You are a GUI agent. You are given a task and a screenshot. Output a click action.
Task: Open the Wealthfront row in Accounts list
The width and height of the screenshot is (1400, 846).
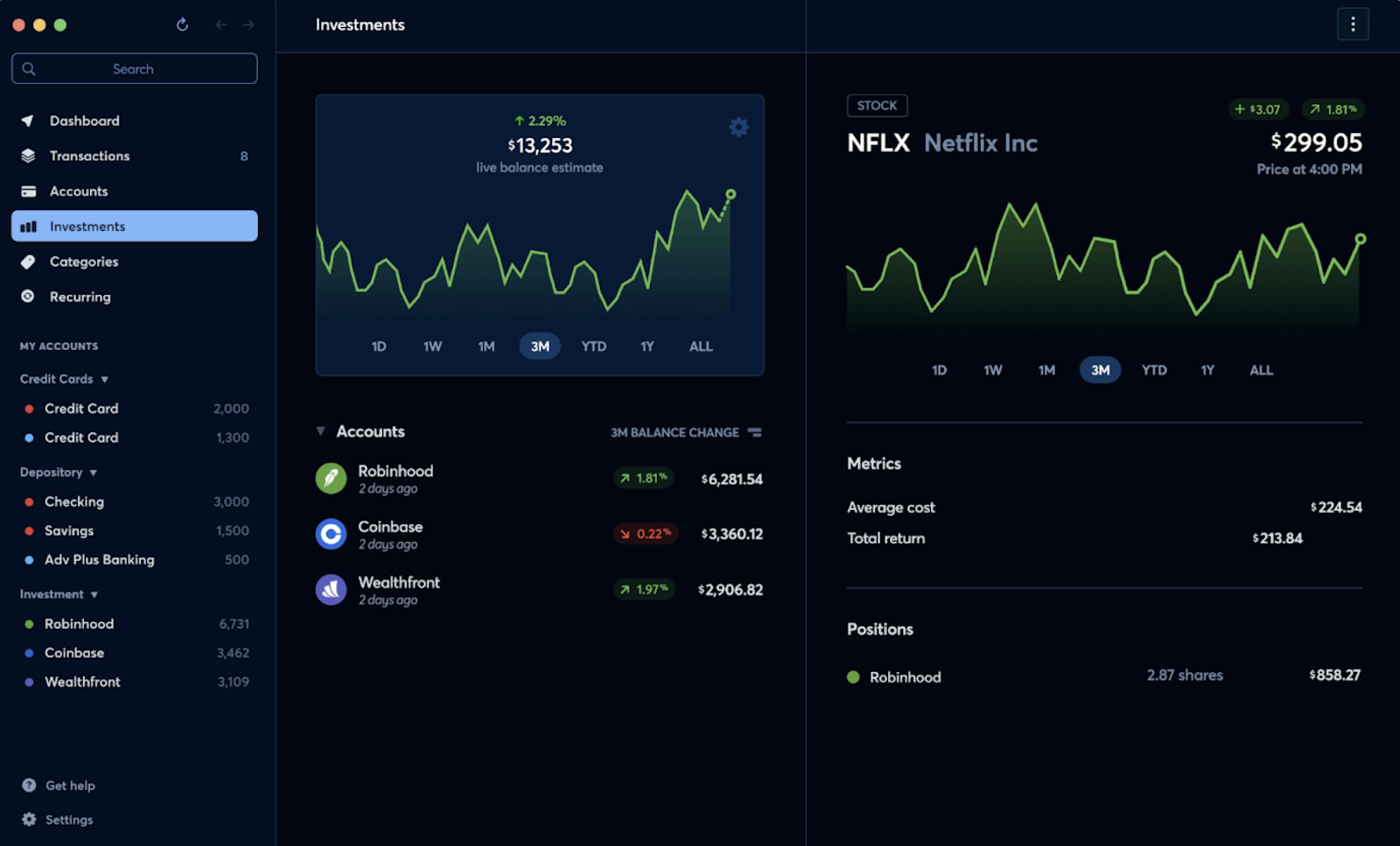click(539, 590)
